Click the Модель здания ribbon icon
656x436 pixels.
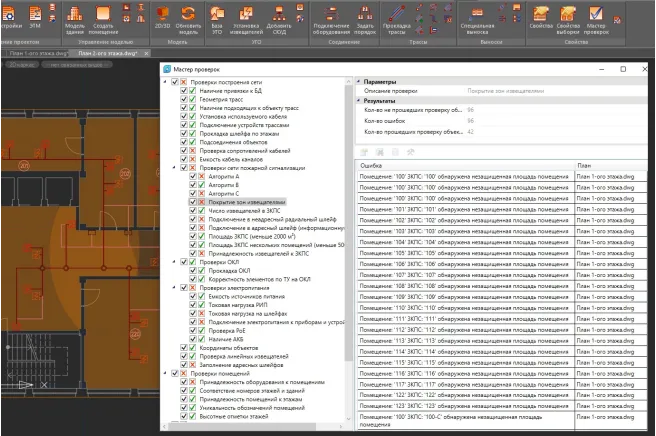[74, 14]
